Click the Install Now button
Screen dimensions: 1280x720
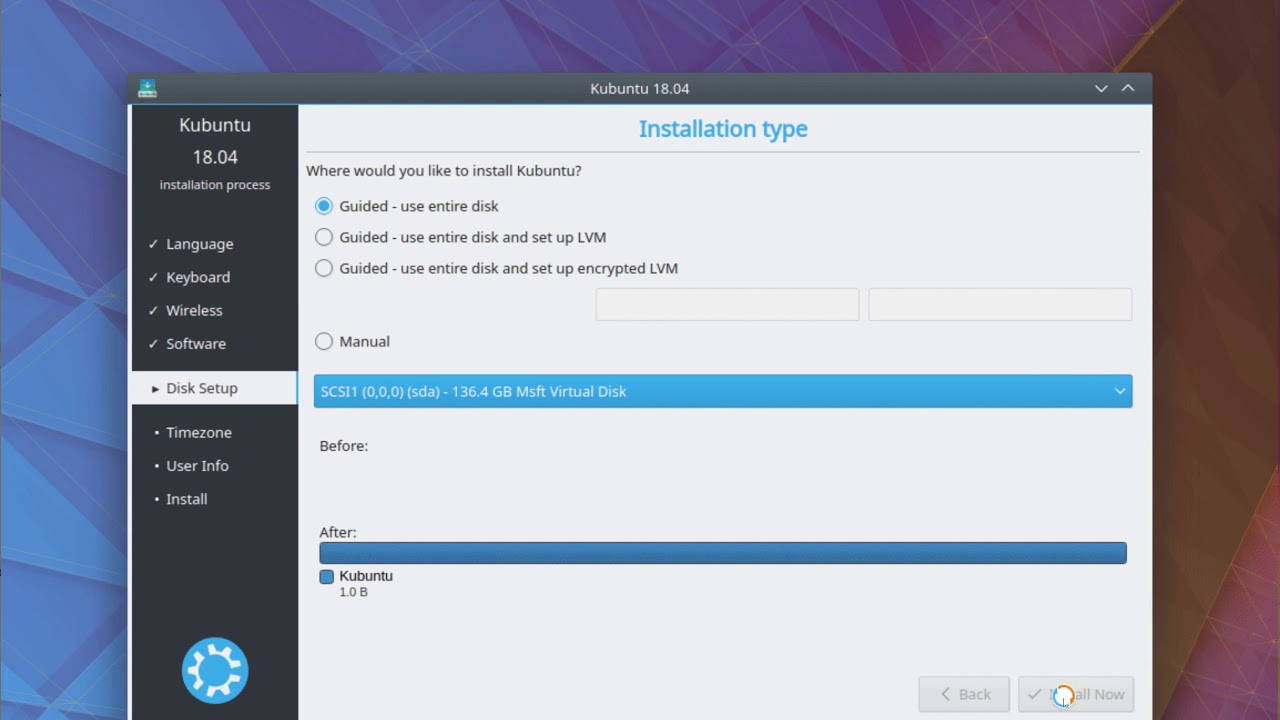(x=1076, y=694)
